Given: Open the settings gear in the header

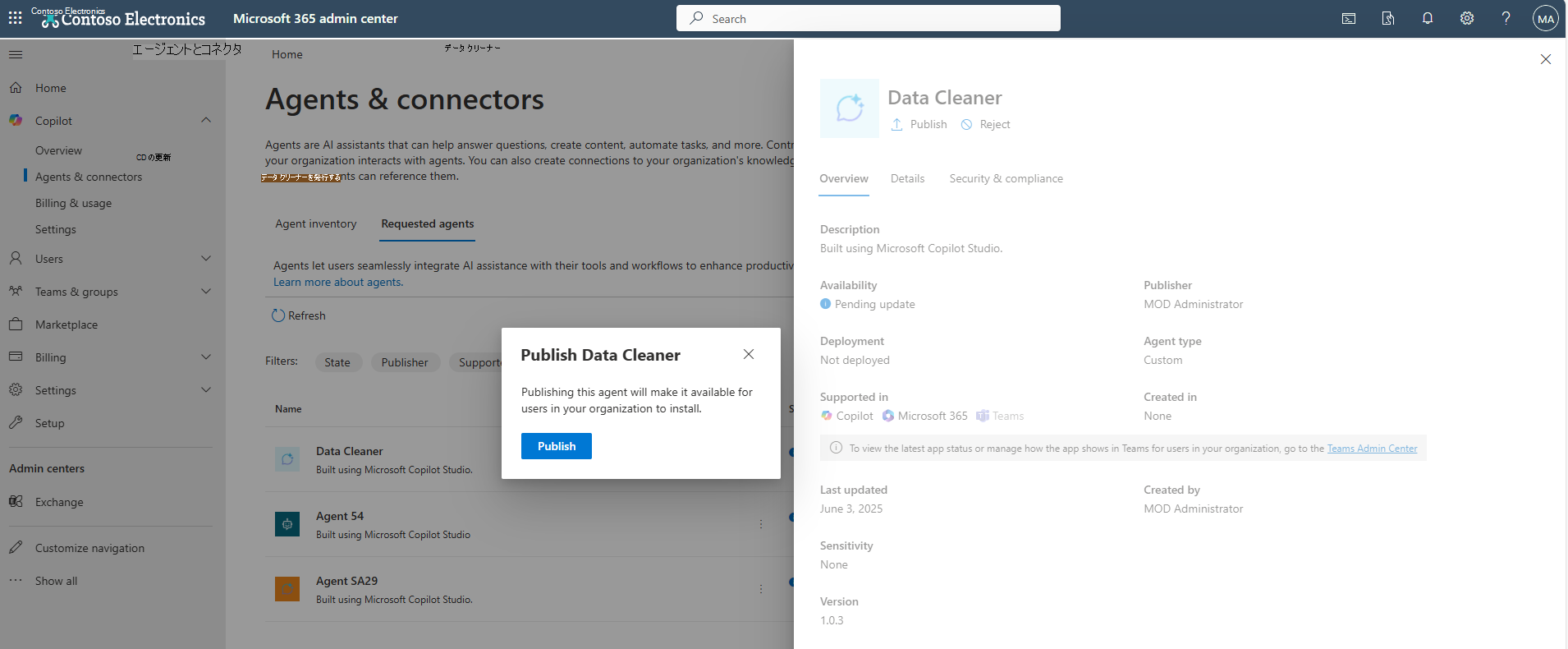Looking at the screenshot, I should coord(1467,18).
